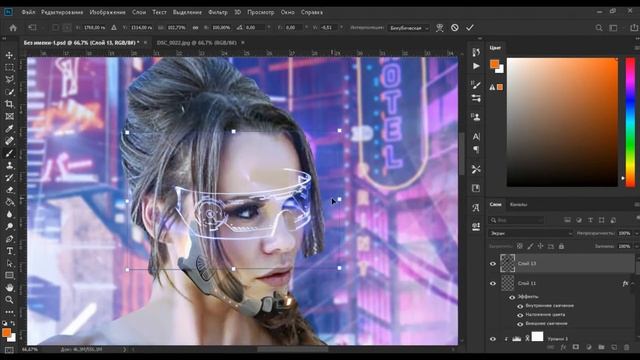Open opacity slider dropdown arrow
This screenshot has width=640, height=360.
[x=636, y=233]
